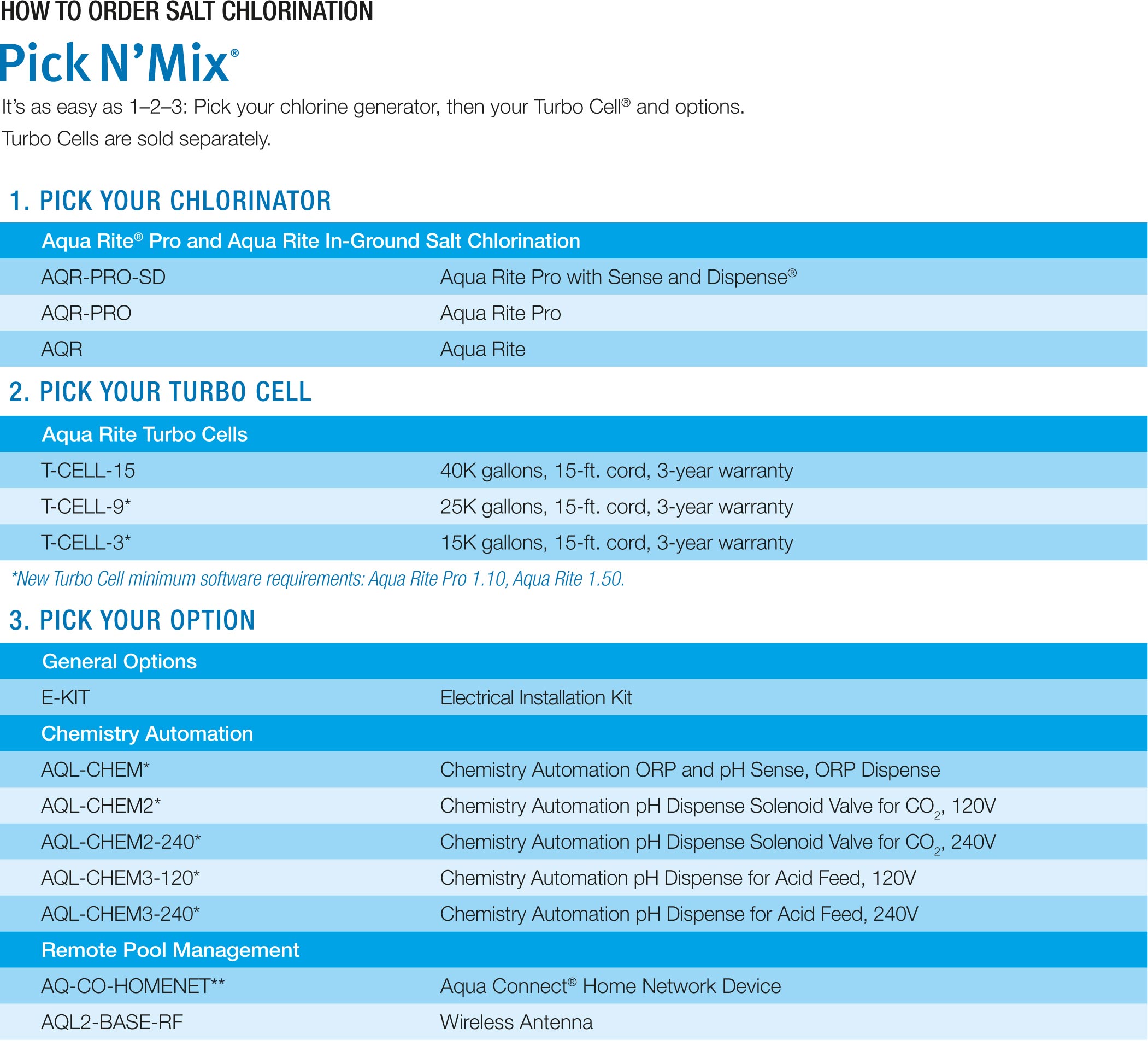Image resolution: width=1148 pixels, height=1046 pixels.
Task: Select the 'Turbo Cells are sold separately.' line
Action: tap(136, 139)
